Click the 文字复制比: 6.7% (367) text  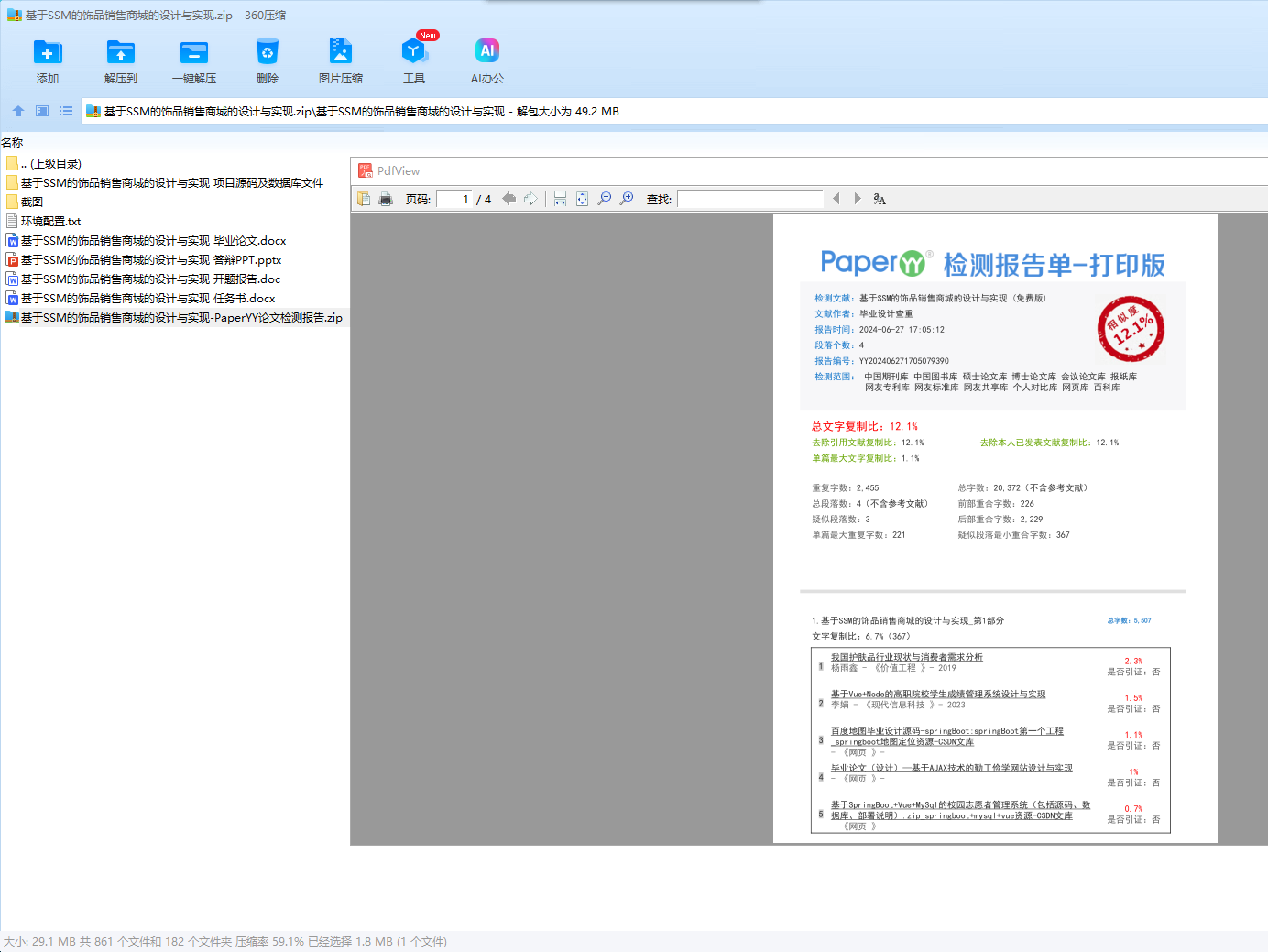[x=861, y=636]
